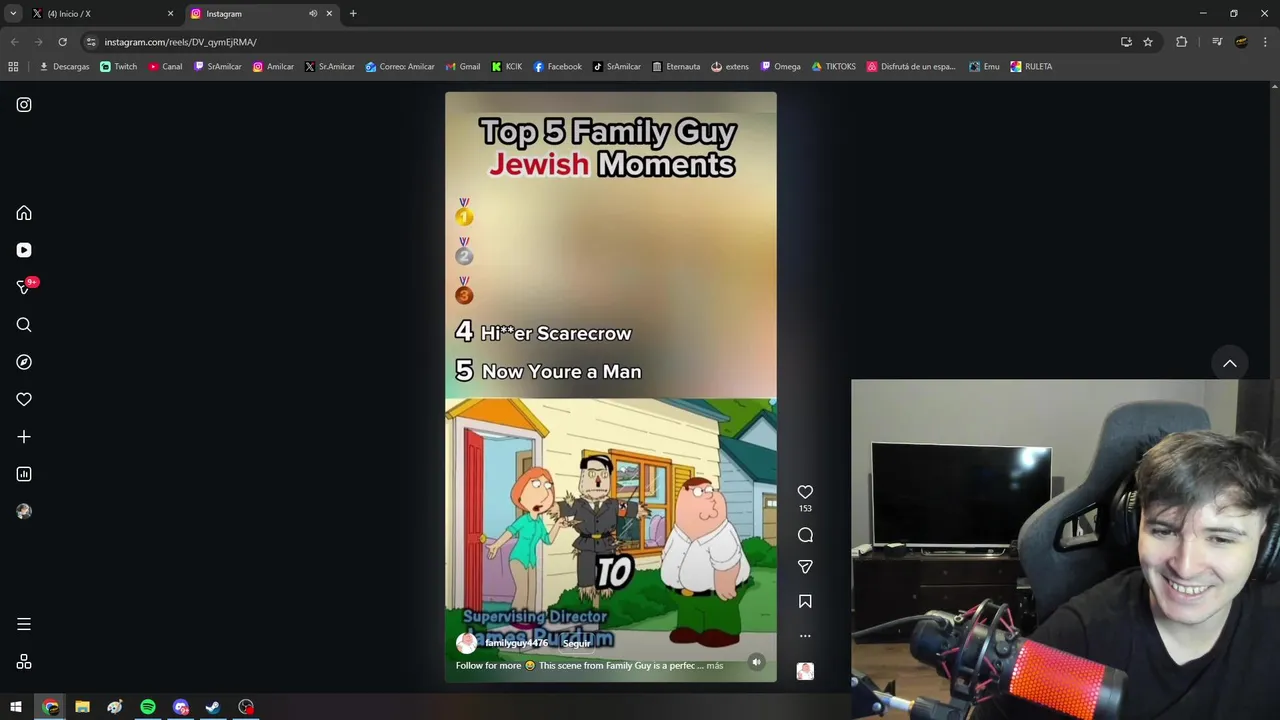The width and height of the screenshot is (1280, 720).
Task: Open Paint palette app from the taskbar
Action: pyautogui.click(x=115, y=707)
